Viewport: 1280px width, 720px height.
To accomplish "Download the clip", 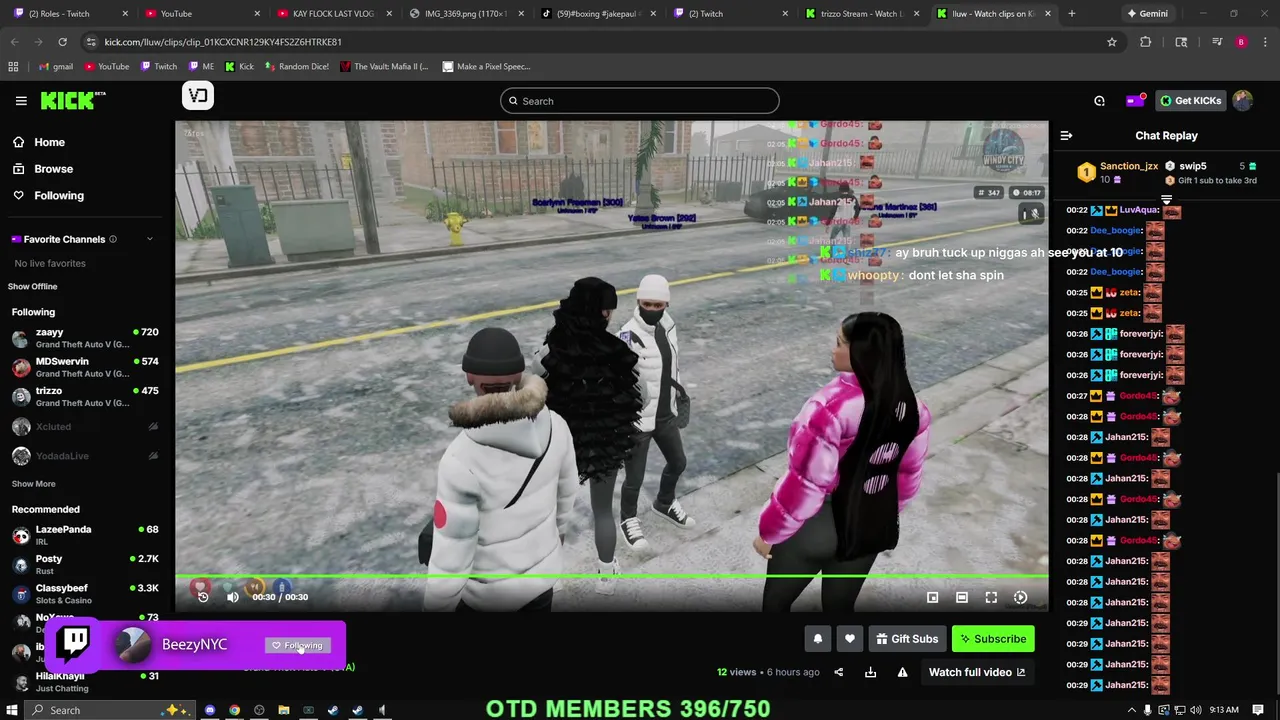I will [x=870, y=672].
